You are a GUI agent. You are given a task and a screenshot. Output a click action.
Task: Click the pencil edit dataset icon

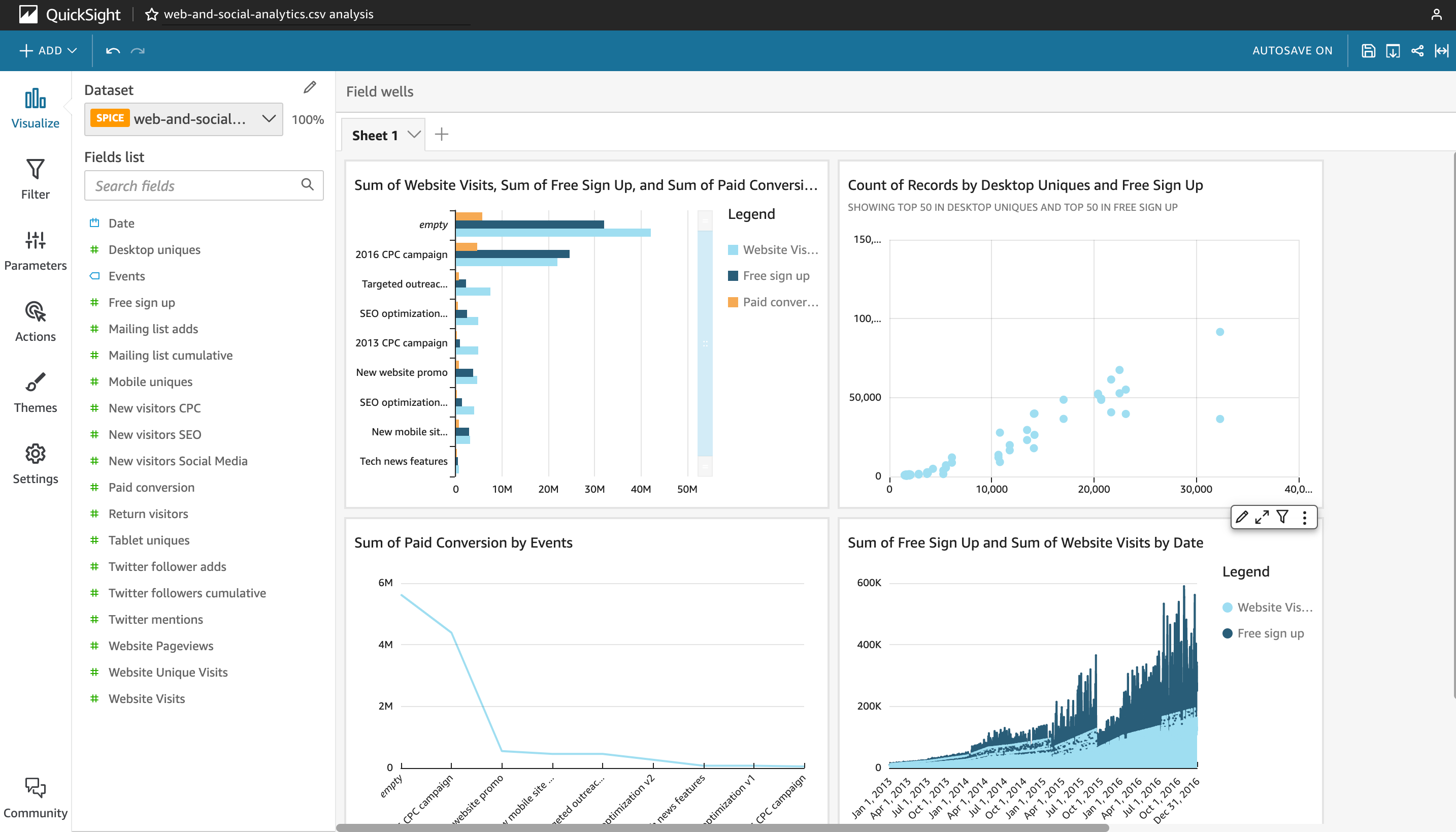pos(310,87)
